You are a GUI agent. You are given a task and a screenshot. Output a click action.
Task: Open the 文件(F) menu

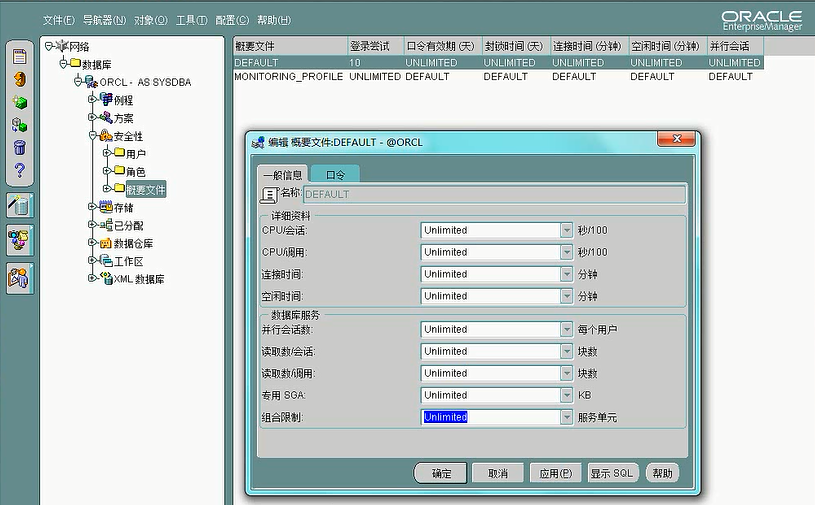click(58, 20)
